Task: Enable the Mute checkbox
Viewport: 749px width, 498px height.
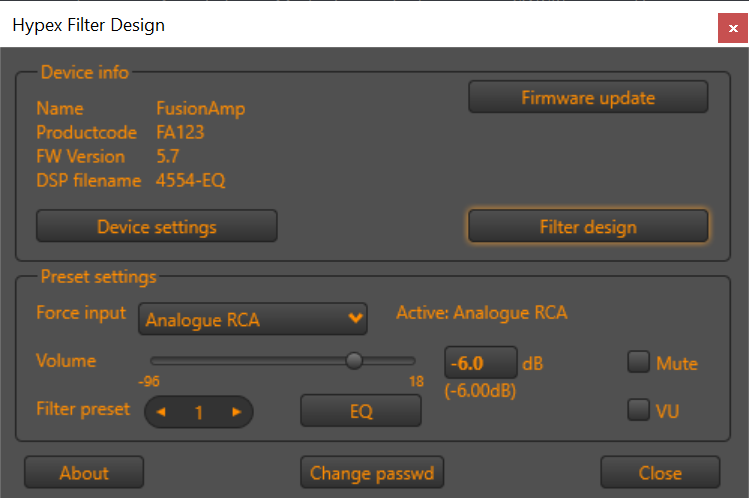Action: click(x=639, y=362)
